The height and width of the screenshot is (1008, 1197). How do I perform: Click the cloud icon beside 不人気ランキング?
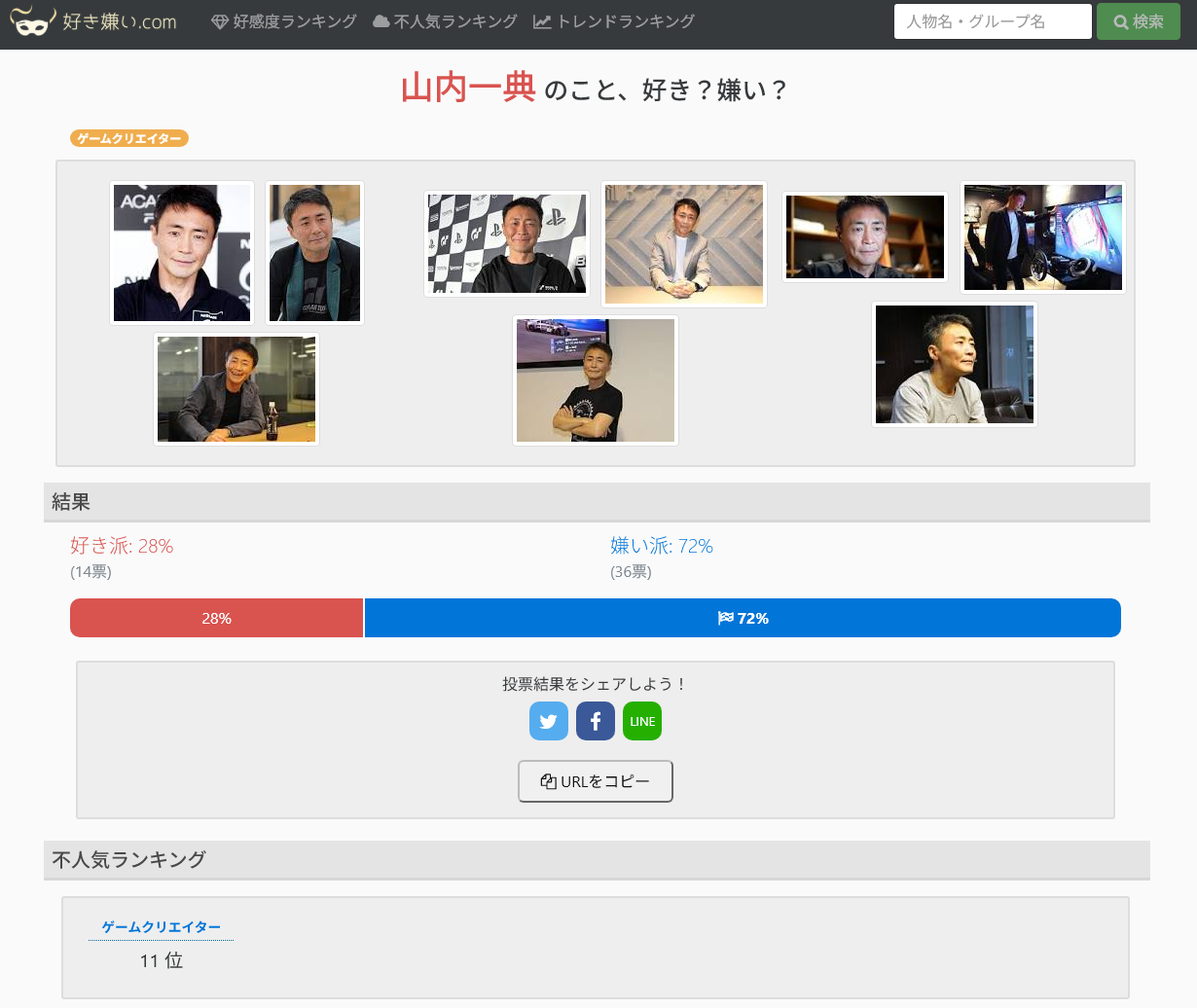coord(381,21)
